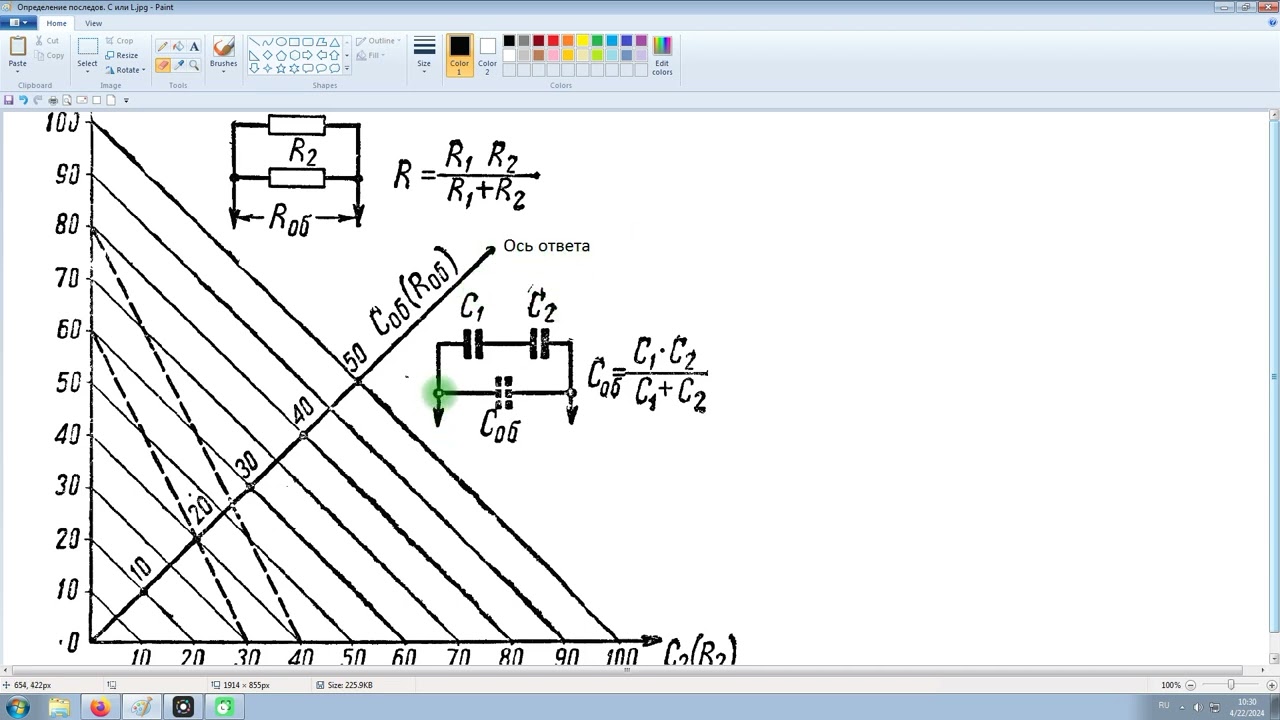Click the rectangular Select icon
This screenshot has height=720, width=1280.
click(88, 47)
